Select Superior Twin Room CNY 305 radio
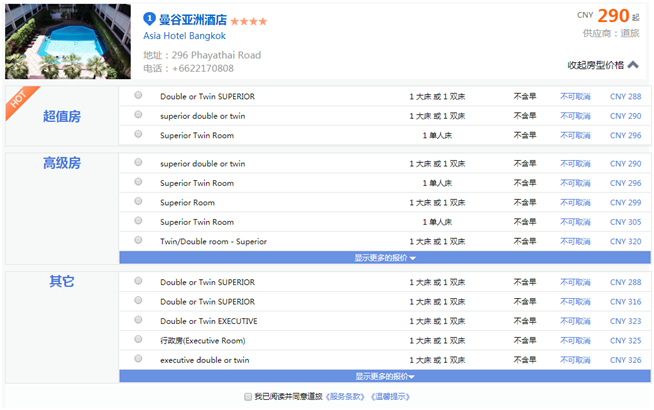The height and width of the screenshot is (410, 654). 138,221
